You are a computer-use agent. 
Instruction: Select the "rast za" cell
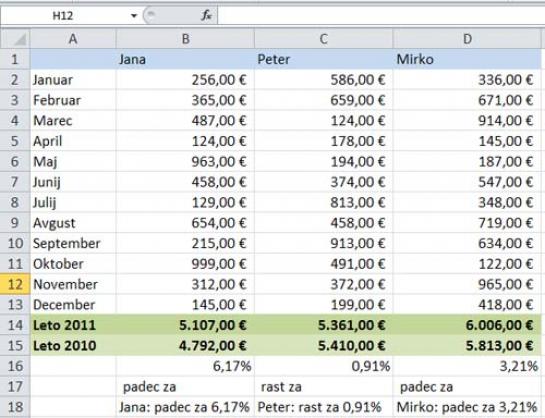pyautogui.click(x=324, y=387)
